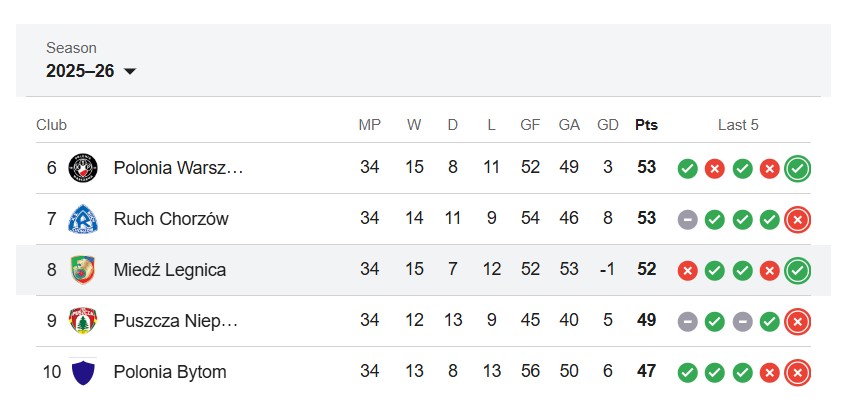
Task: Open the Ruch Chorzów team link
Action: click(x=171, y=219)
